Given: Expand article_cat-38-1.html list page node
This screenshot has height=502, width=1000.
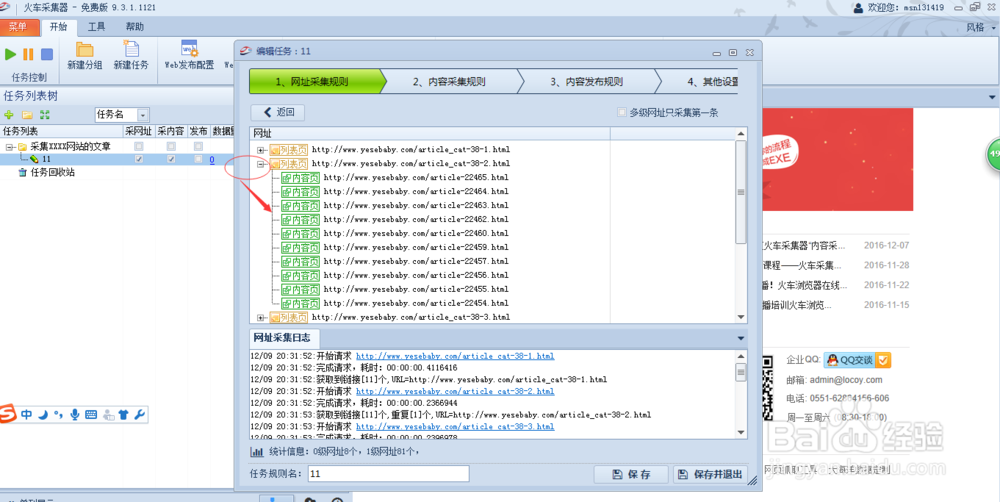Looking at the screenshot, I should [261, 150].
